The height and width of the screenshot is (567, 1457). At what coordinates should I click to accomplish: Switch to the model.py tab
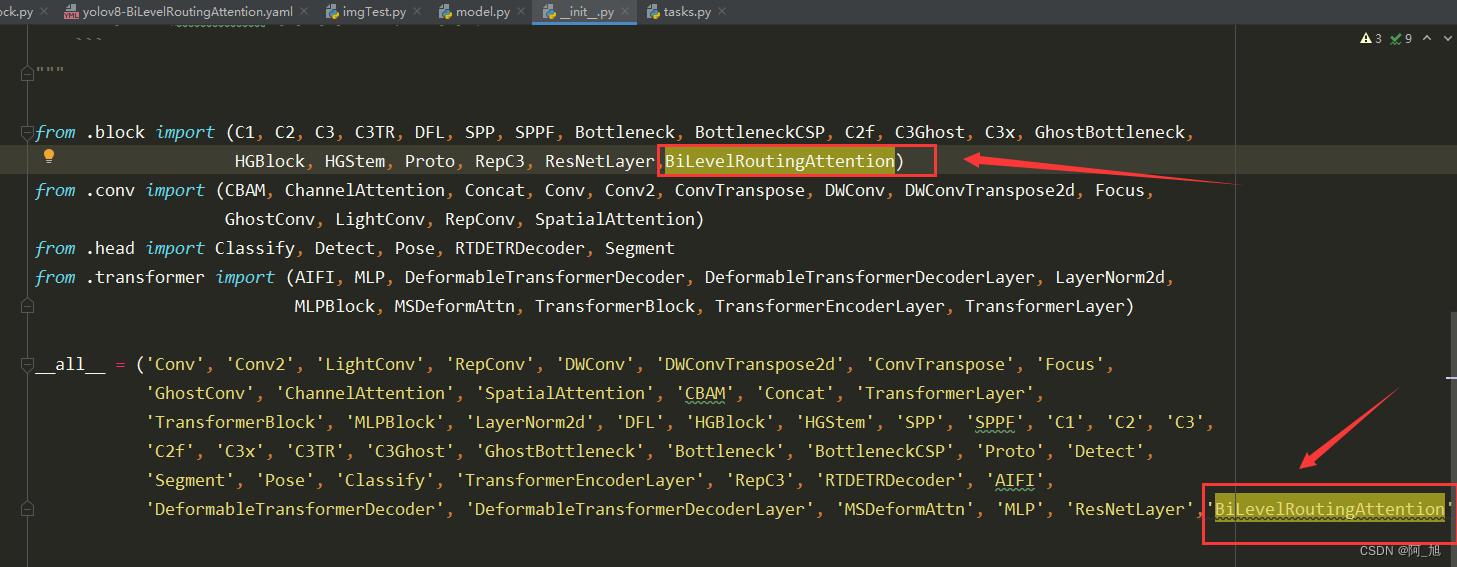483,12
